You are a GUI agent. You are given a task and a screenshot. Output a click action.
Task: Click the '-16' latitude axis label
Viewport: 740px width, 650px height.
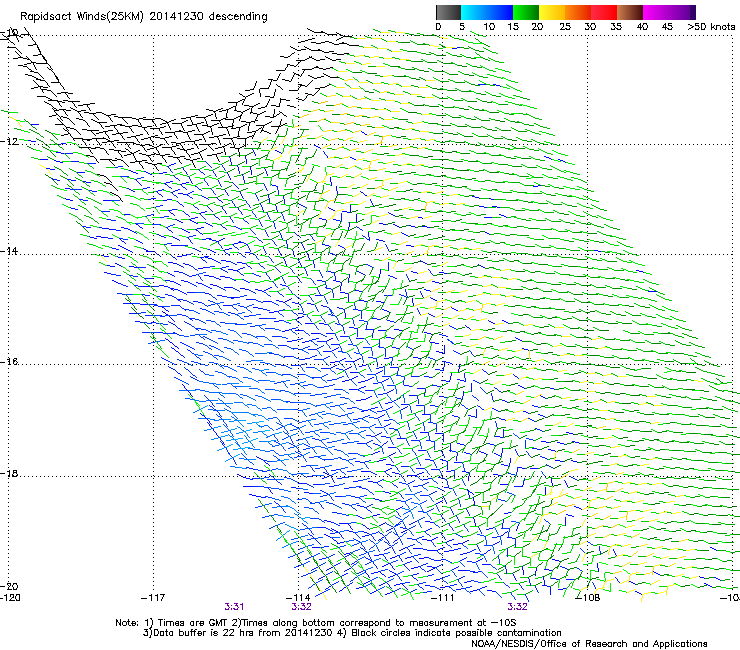(x=9, y=362)
